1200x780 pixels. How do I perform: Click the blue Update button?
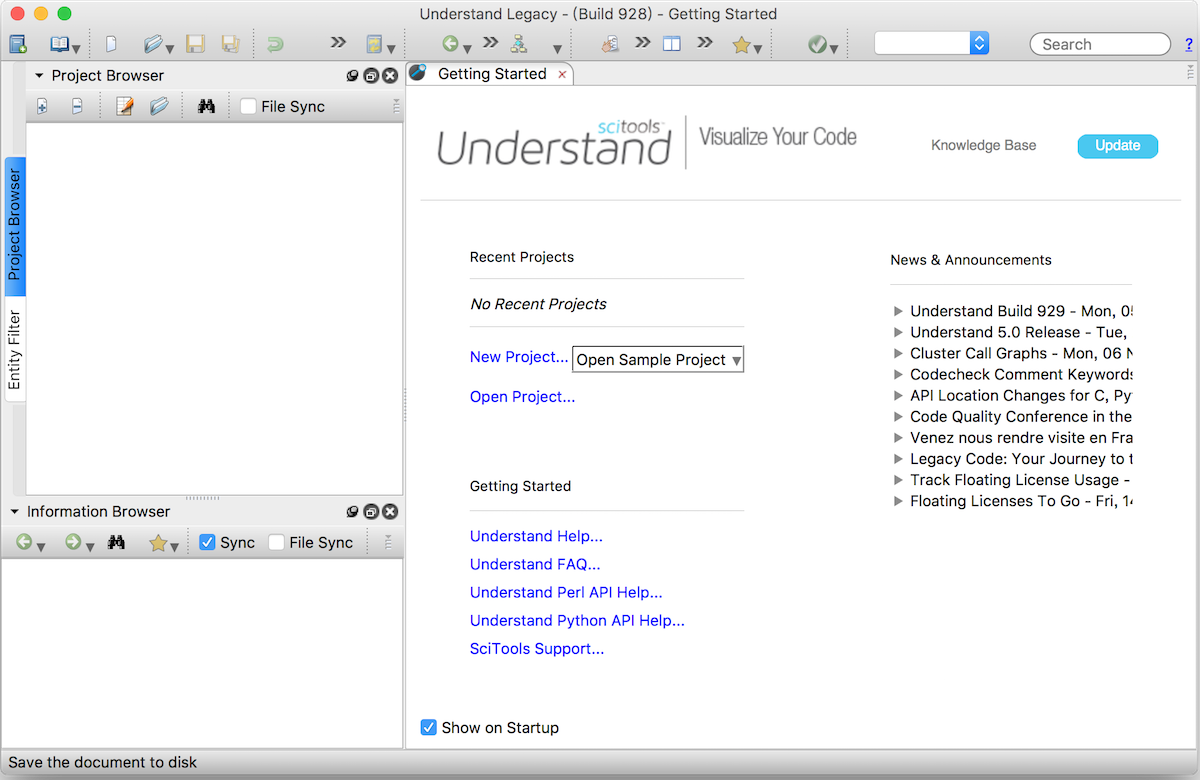click(1117, 146)
